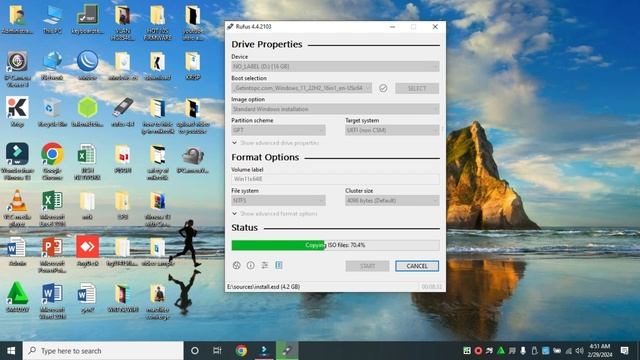Click the taskbar search box
Screen dimensions: 640x360
point(103,351)
